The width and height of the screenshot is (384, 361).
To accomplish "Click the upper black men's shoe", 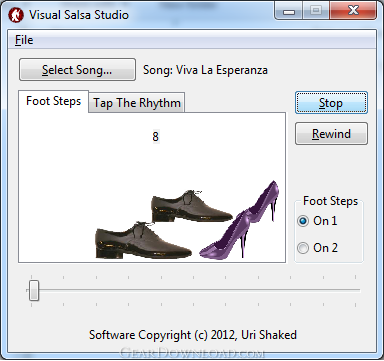I will (191, 206).
